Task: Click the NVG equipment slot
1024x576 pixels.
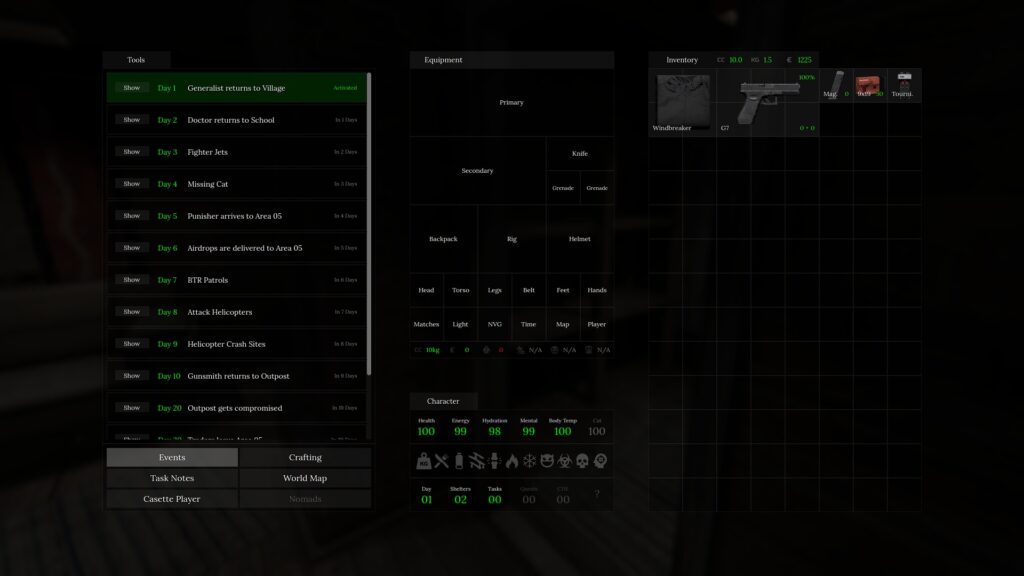Action: click(494, 324)
